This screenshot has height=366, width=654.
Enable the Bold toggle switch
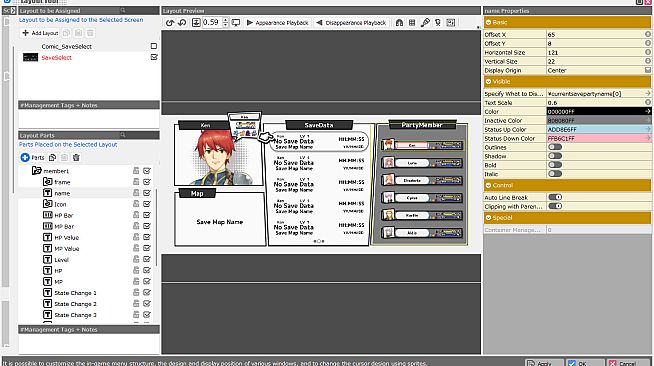click(555, 165)
